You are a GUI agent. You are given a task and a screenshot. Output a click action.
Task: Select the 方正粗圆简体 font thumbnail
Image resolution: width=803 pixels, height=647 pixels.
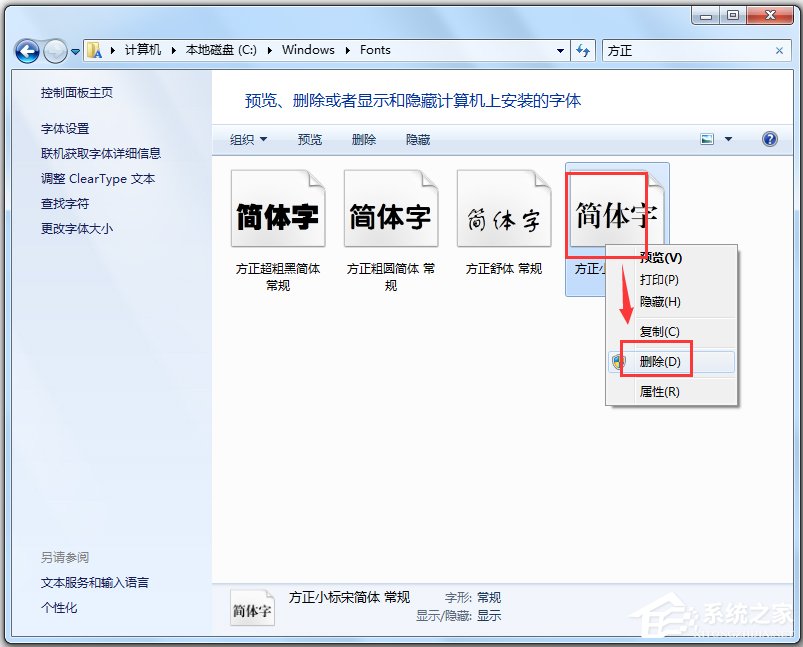coord(391,208)
